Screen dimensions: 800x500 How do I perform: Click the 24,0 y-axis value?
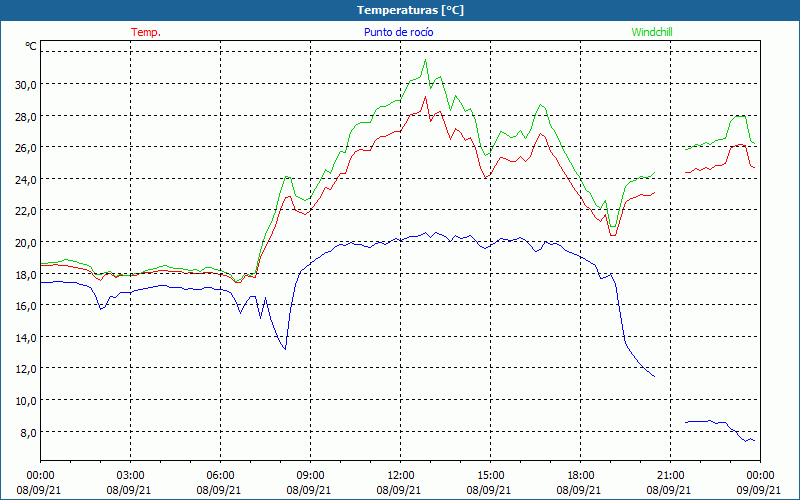pos(26,180)
